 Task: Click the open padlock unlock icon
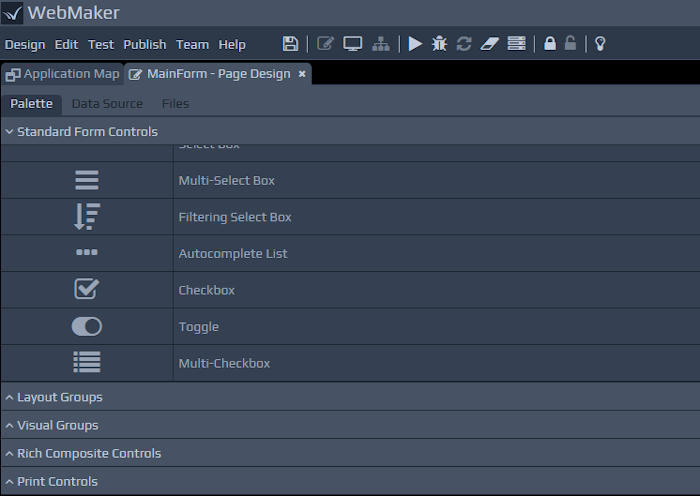point(570,44)
